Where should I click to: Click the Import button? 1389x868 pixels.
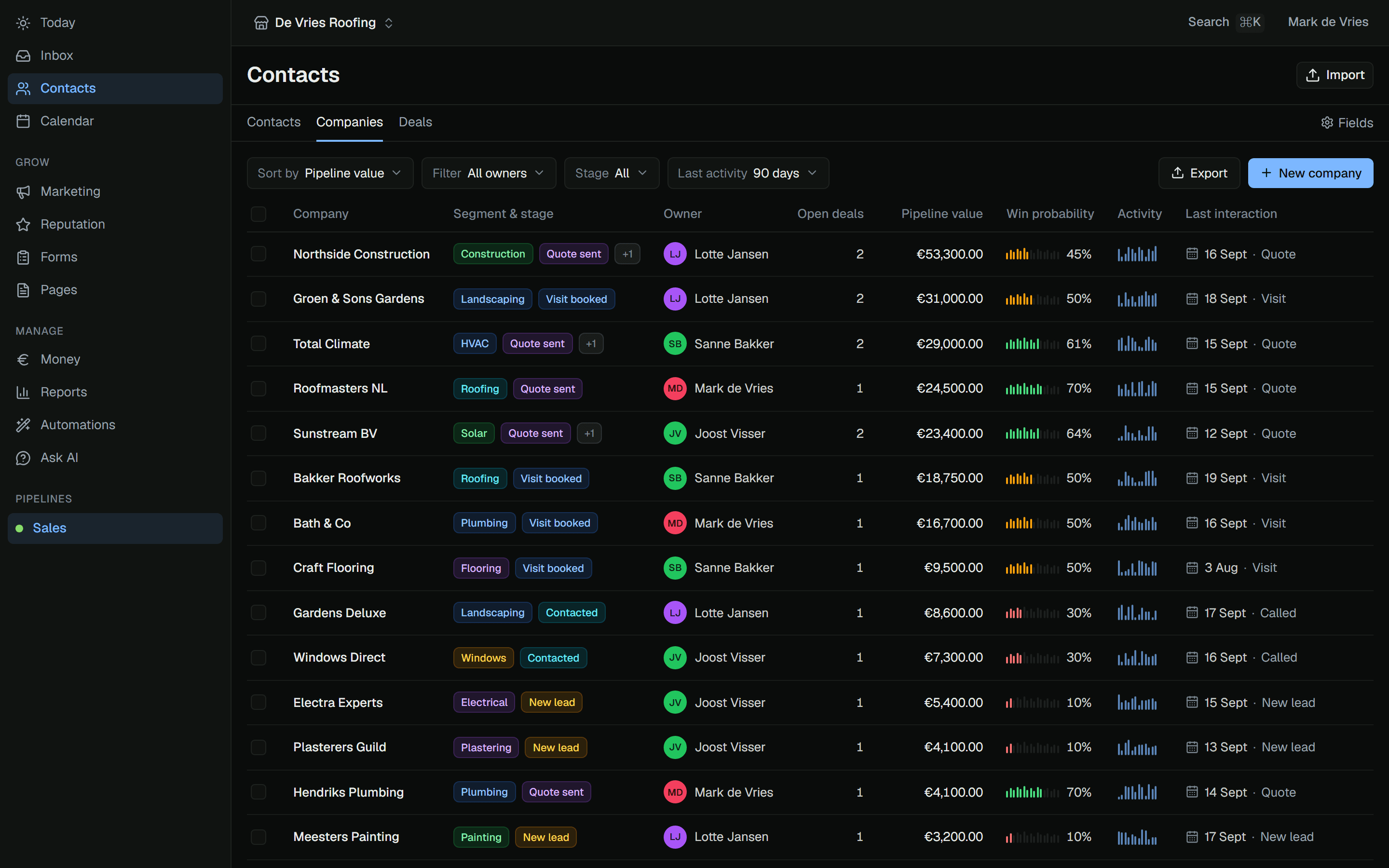tap(1335, 75)
